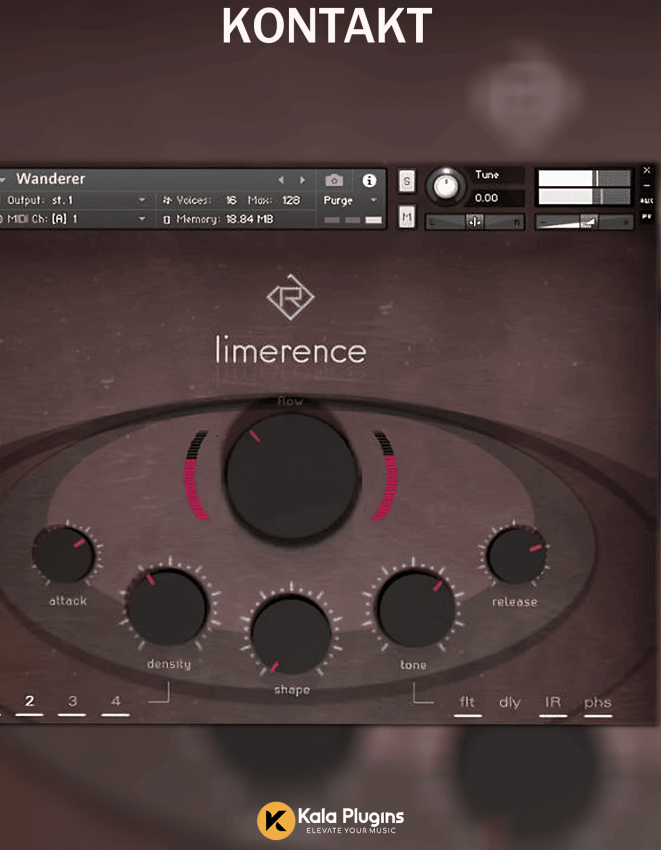Click the Rigid Audio diamond logo
661x850 pixels.
tap(290, 299)
